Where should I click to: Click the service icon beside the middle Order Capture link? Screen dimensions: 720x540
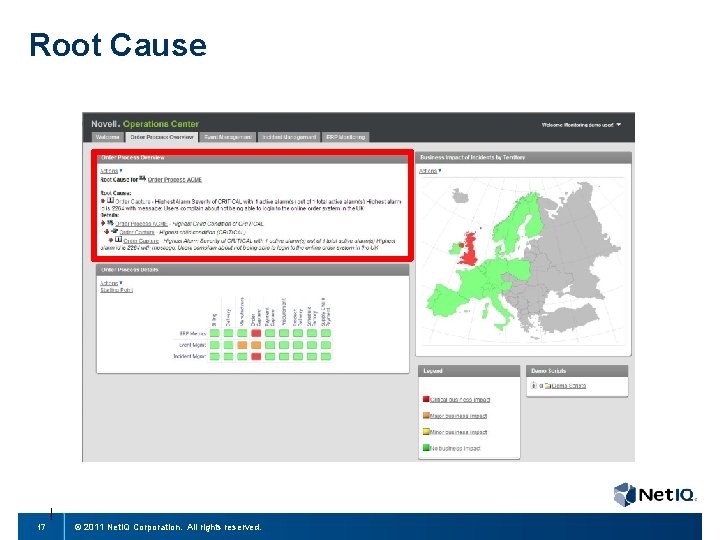(x=114, y=231)
